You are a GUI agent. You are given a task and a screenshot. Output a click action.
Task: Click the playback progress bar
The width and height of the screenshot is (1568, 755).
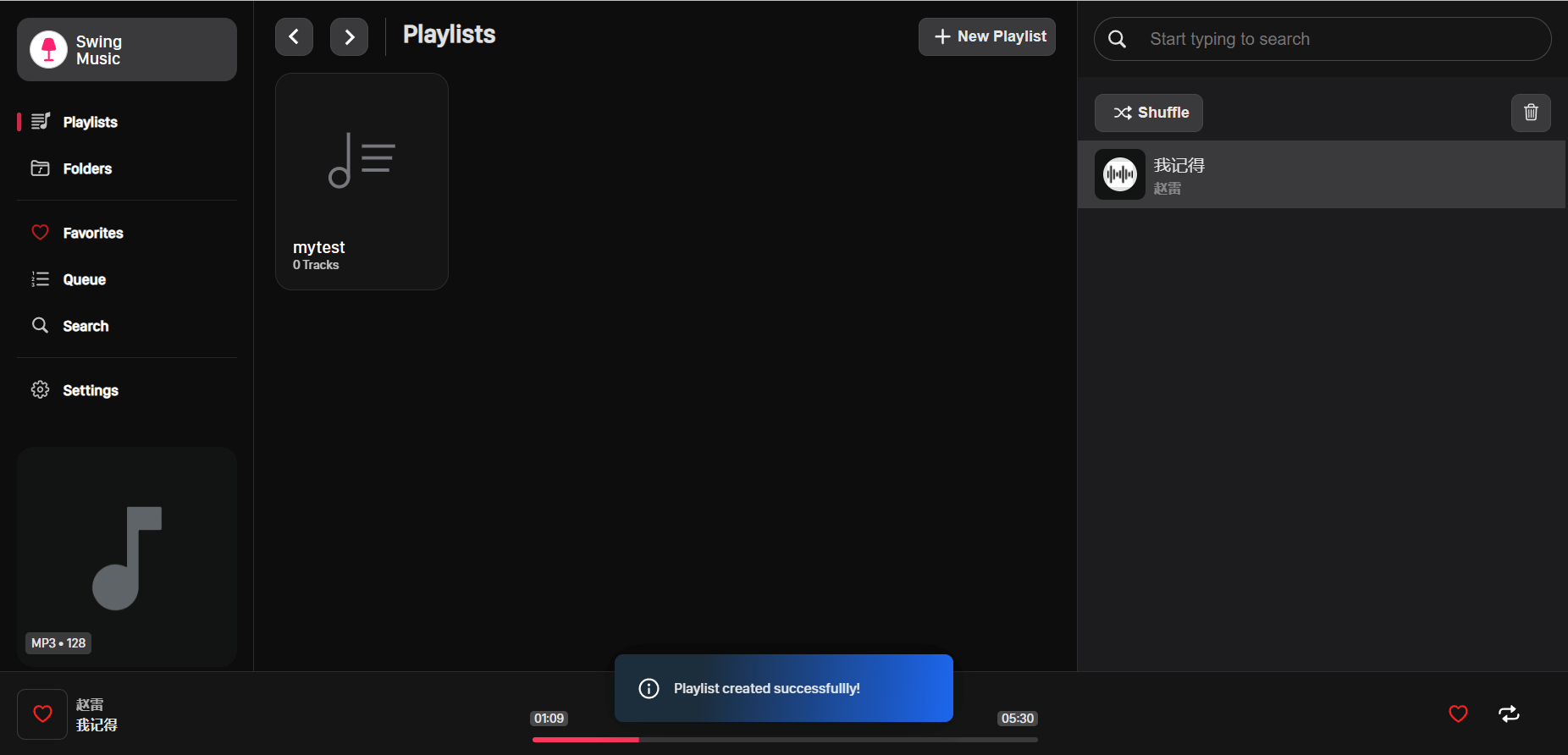click(x=784, y=740)
